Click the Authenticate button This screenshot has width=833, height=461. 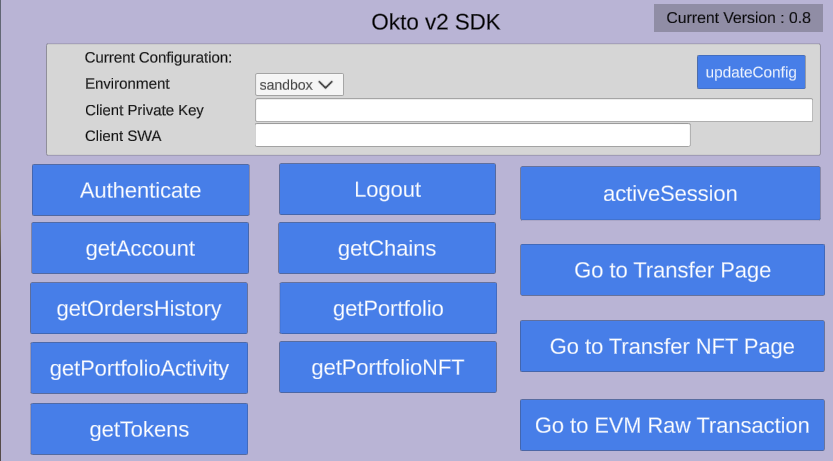140,190
